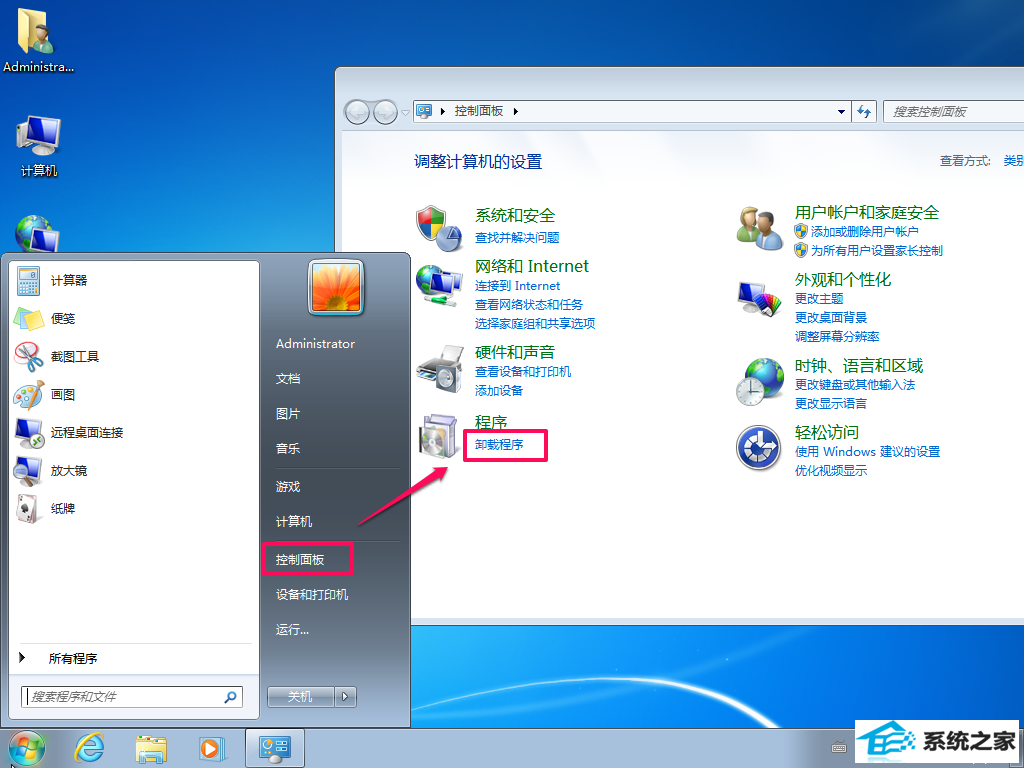Click 使用 Windows 建议的设置 link
1024x768 pixels.
[x=867, y=451]
